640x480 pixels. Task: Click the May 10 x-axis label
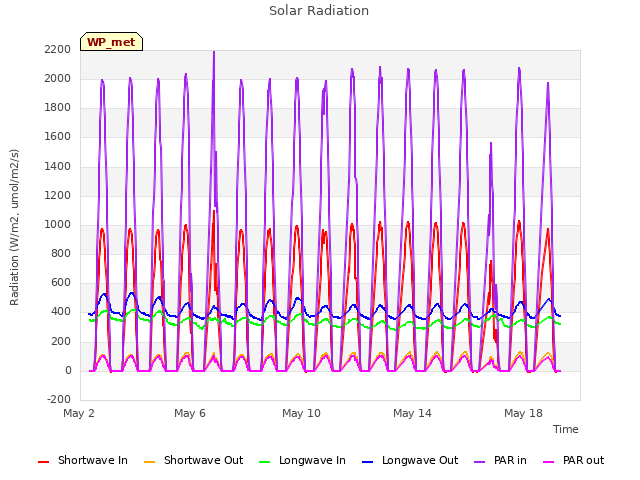(301, 413)
